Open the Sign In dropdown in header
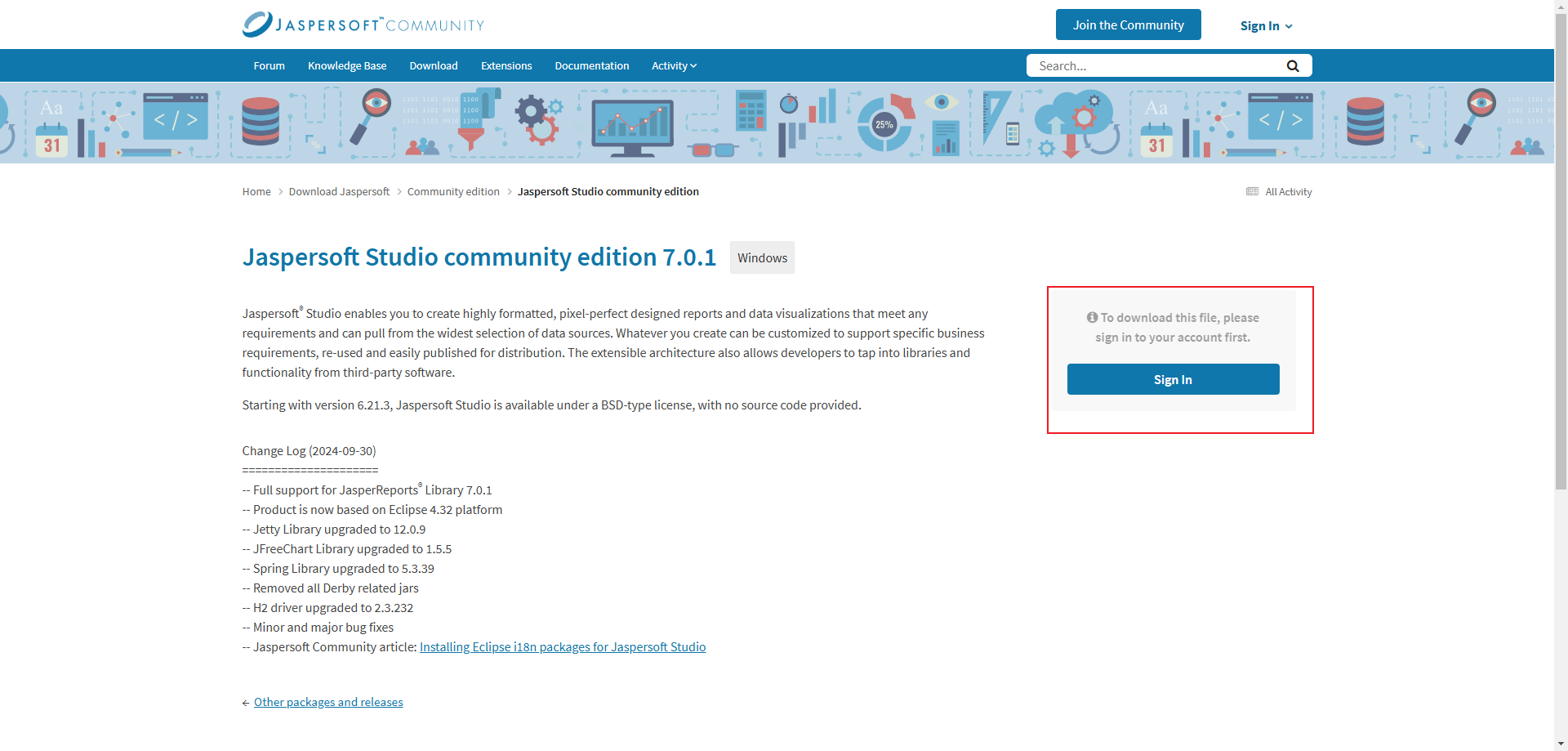Screen dimensions: 1568x751 (x=1266, y=26)
